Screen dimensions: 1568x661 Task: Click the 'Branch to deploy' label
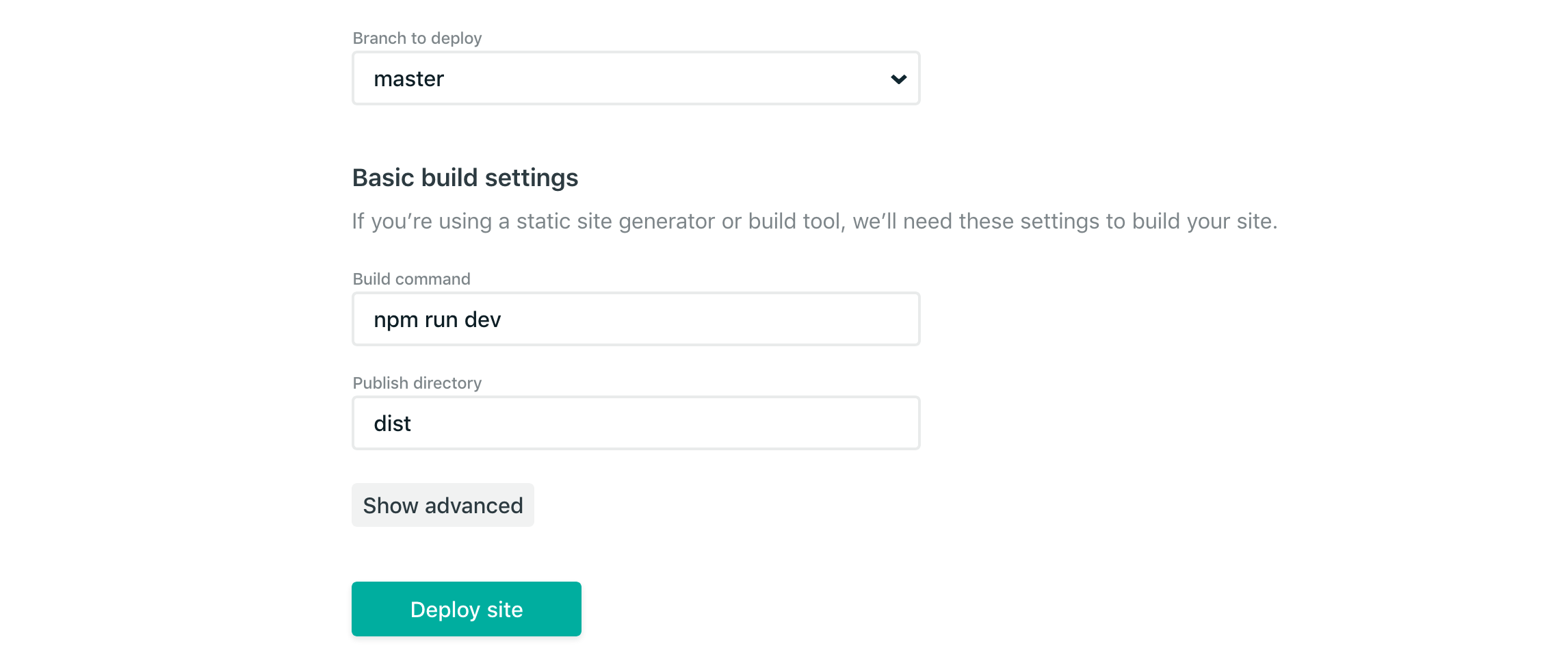click(x=417, y=38)
